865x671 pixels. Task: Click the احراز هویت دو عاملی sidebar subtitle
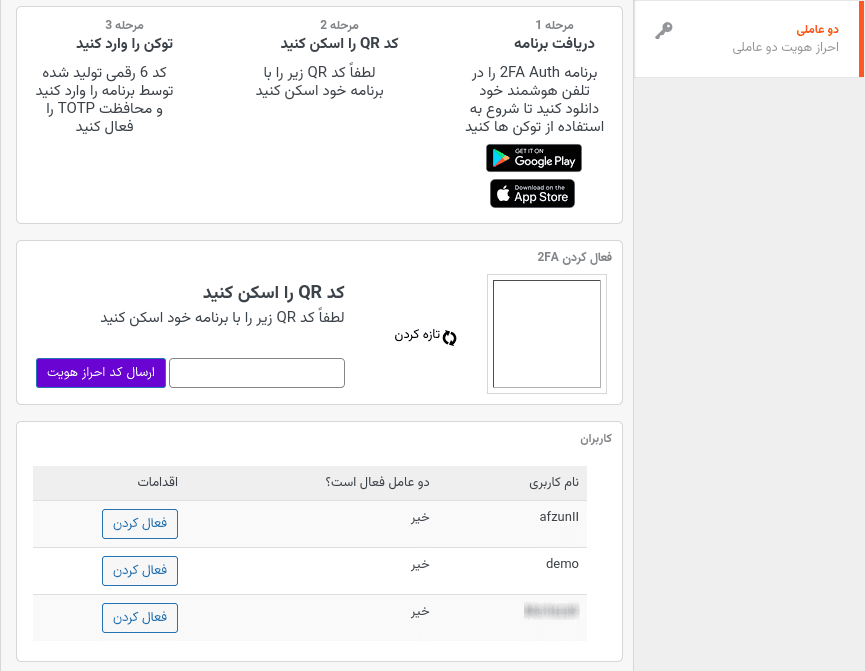click(x=786, y=48)
